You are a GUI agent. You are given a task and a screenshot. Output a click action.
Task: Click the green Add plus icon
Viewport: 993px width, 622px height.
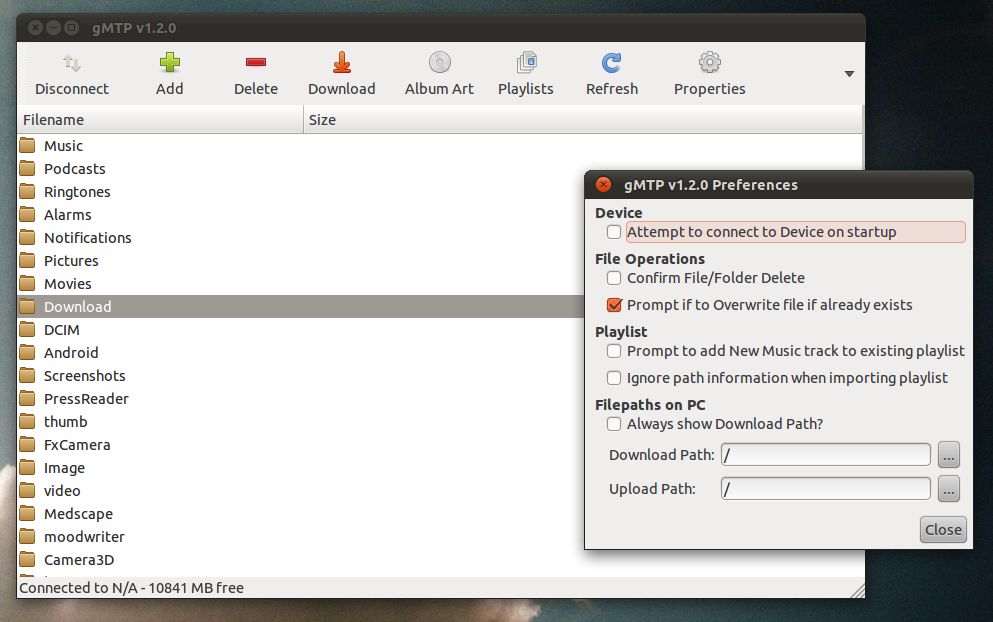(170, 63)
